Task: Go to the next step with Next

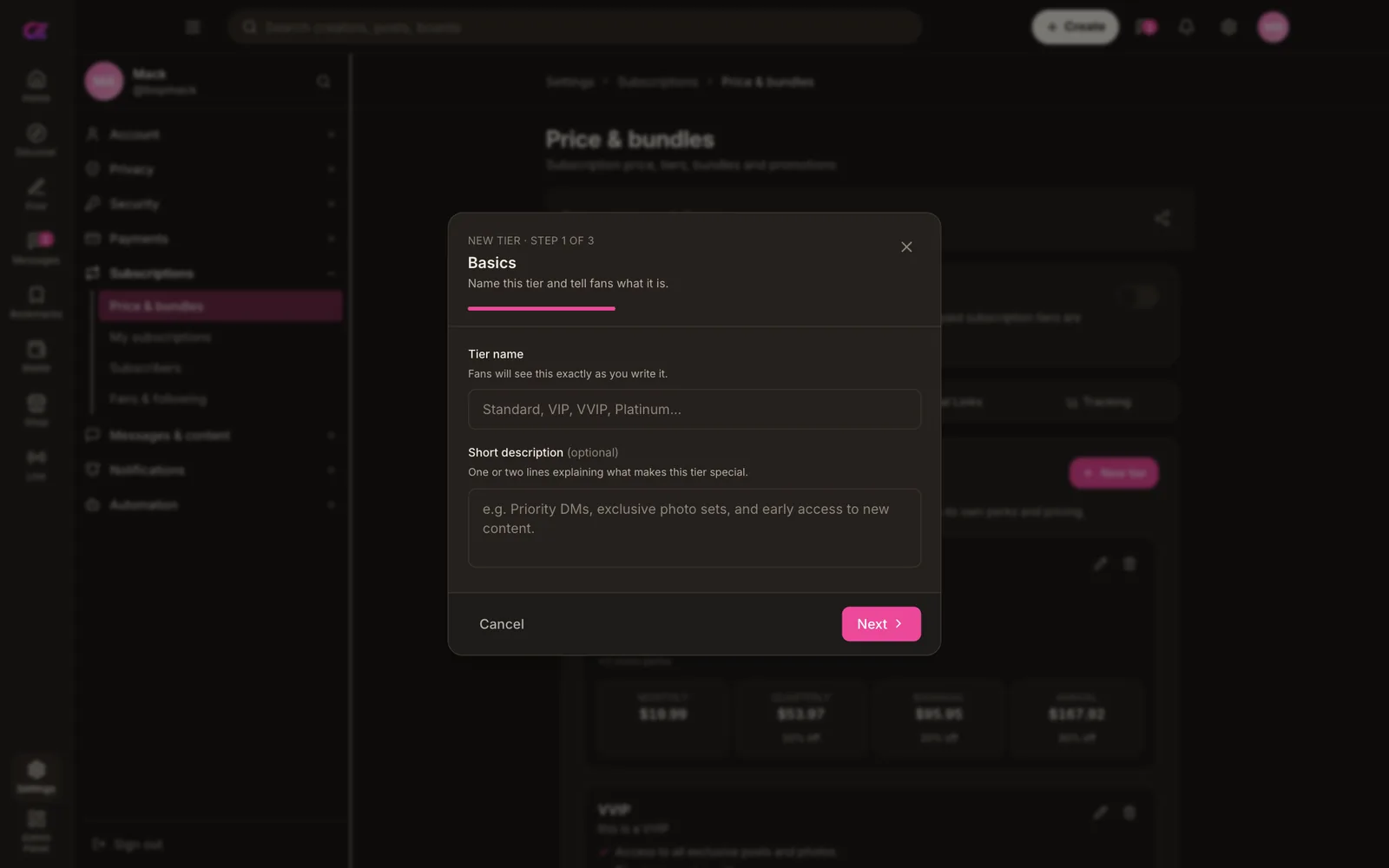Action: pyautogui.click(x=881, y=624)
